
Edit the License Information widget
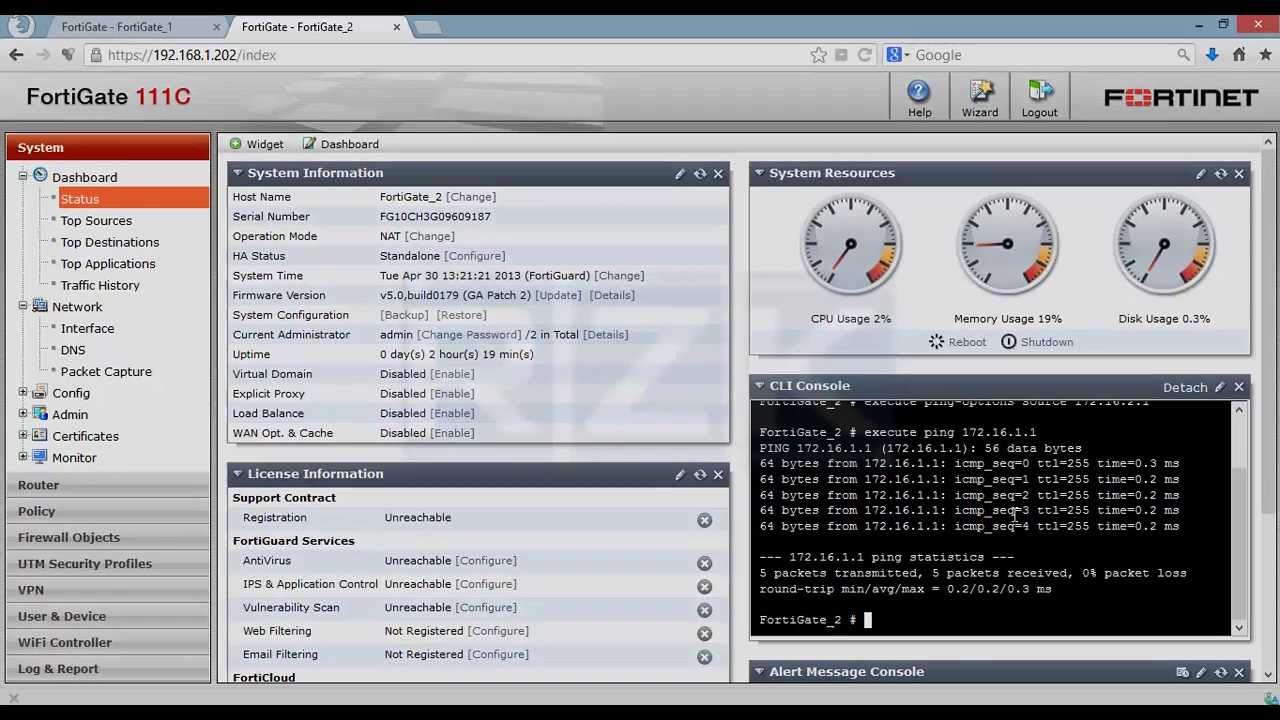[680, 475]
